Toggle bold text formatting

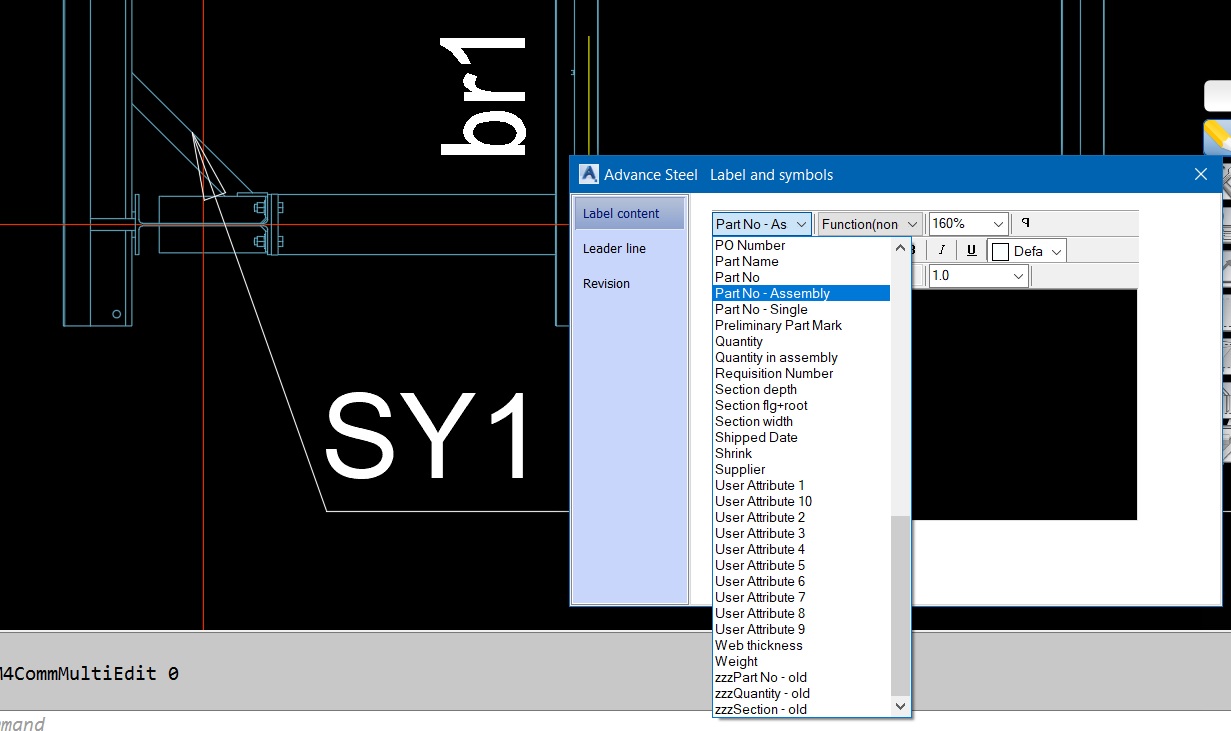point(913,250)
